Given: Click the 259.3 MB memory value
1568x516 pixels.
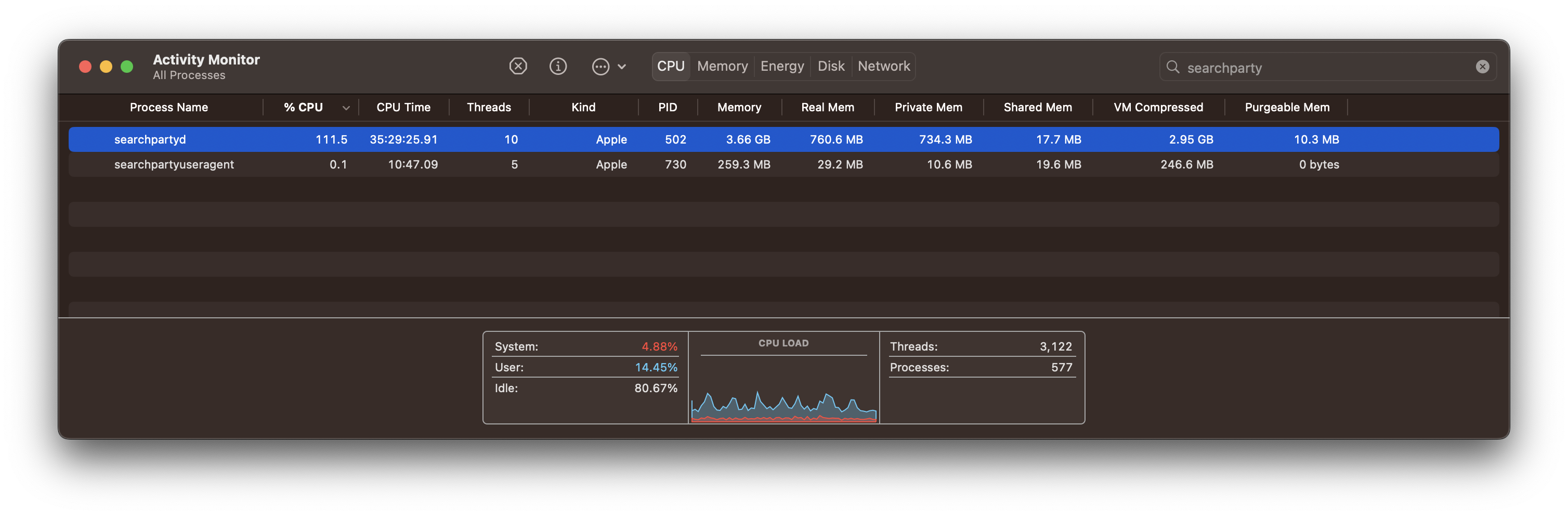Looking at the screenshot, I should click(x=743, y=164).
